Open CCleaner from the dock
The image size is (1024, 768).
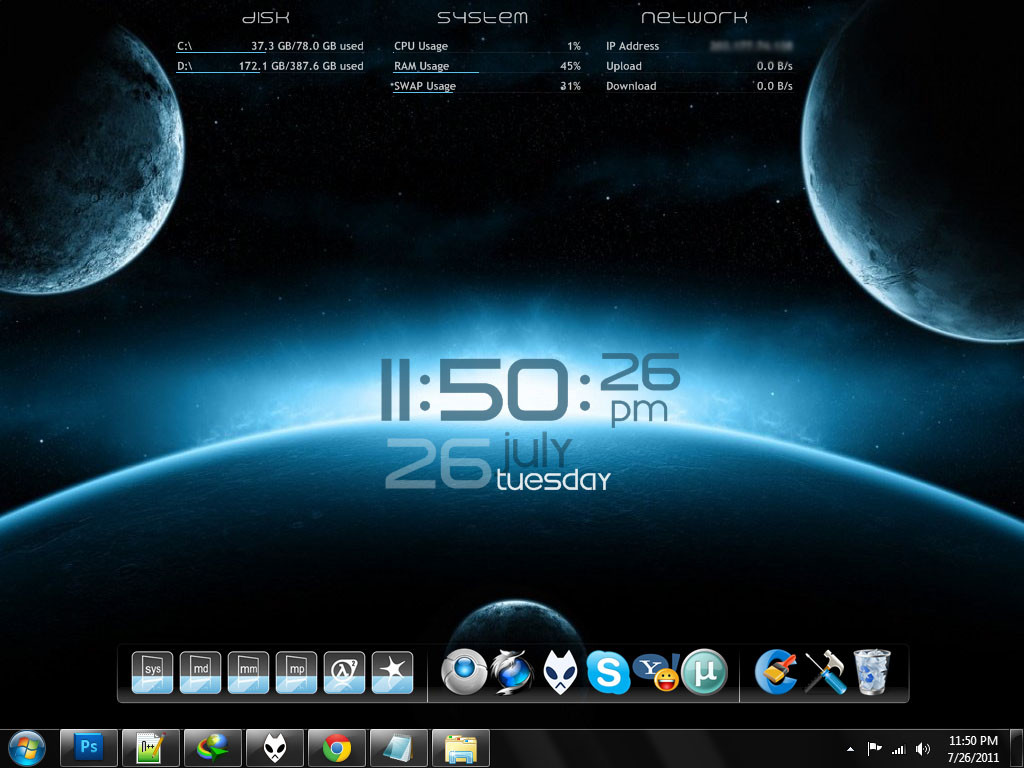776,672
